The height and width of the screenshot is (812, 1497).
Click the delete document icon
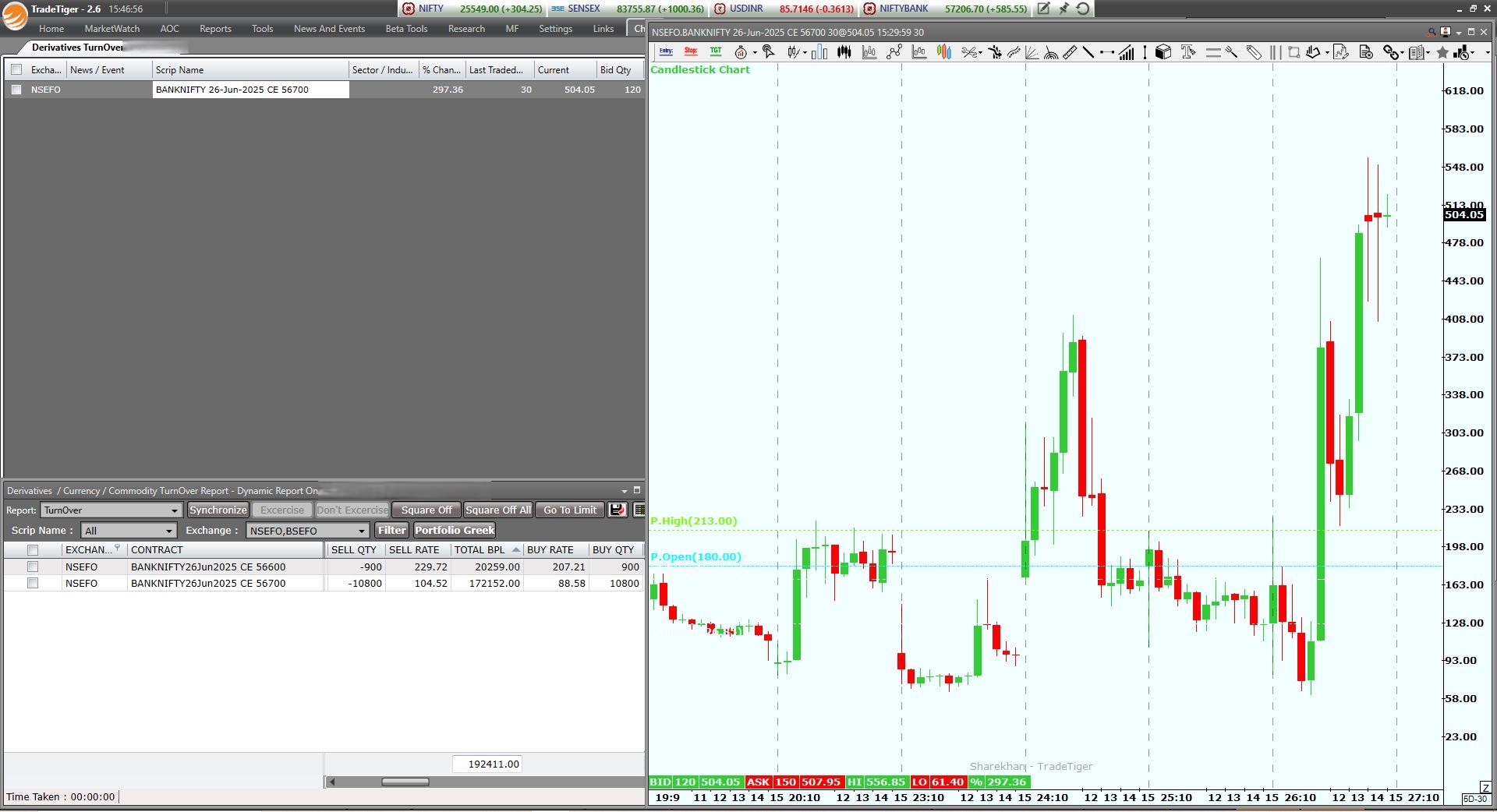click(x=1366, y=52)
